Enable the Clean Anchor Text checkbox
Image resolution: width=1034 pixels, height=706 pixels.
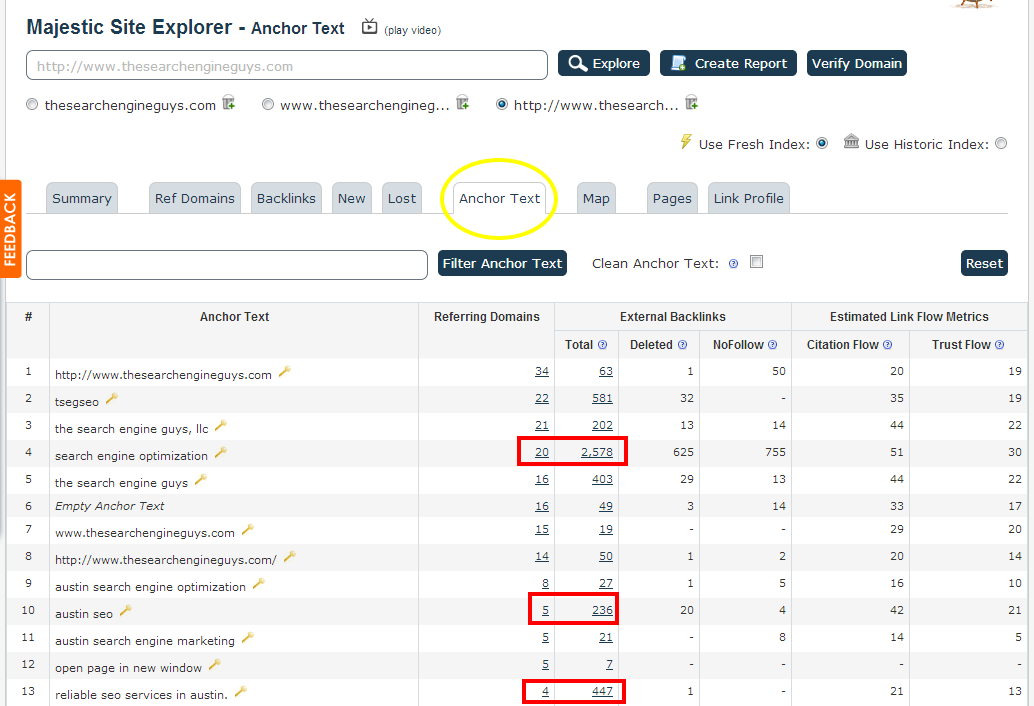click(756, 262)
